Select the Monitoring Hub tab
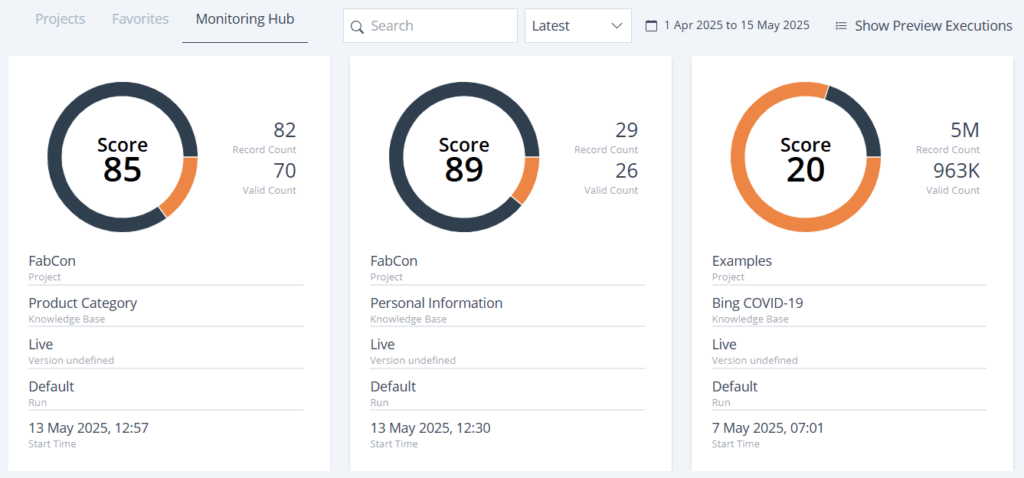Image resolution: width=1024 pixels, height=478 pixels. 245,19
